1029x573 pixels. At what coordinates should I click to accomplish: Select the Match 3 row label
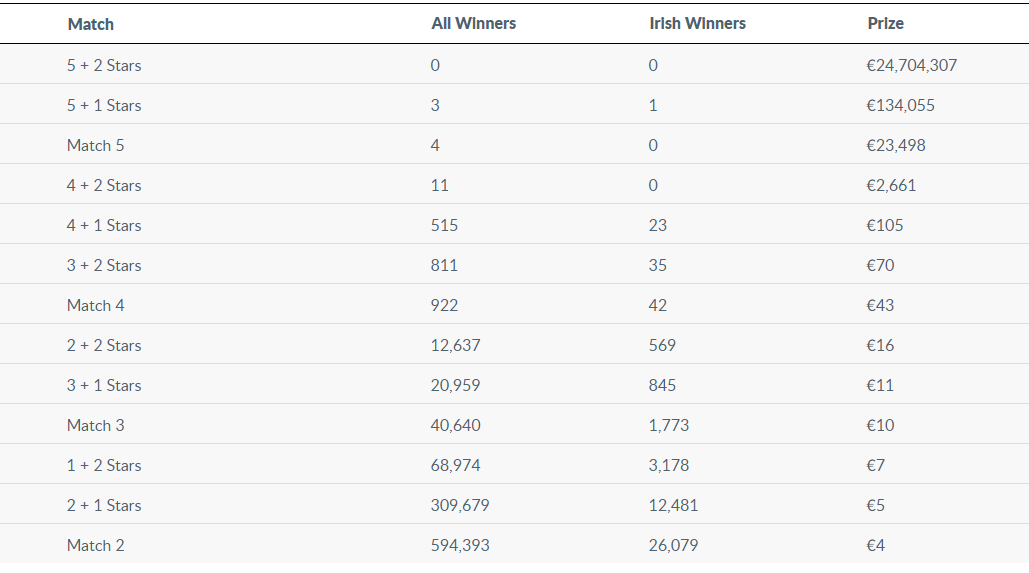point(96,425)
